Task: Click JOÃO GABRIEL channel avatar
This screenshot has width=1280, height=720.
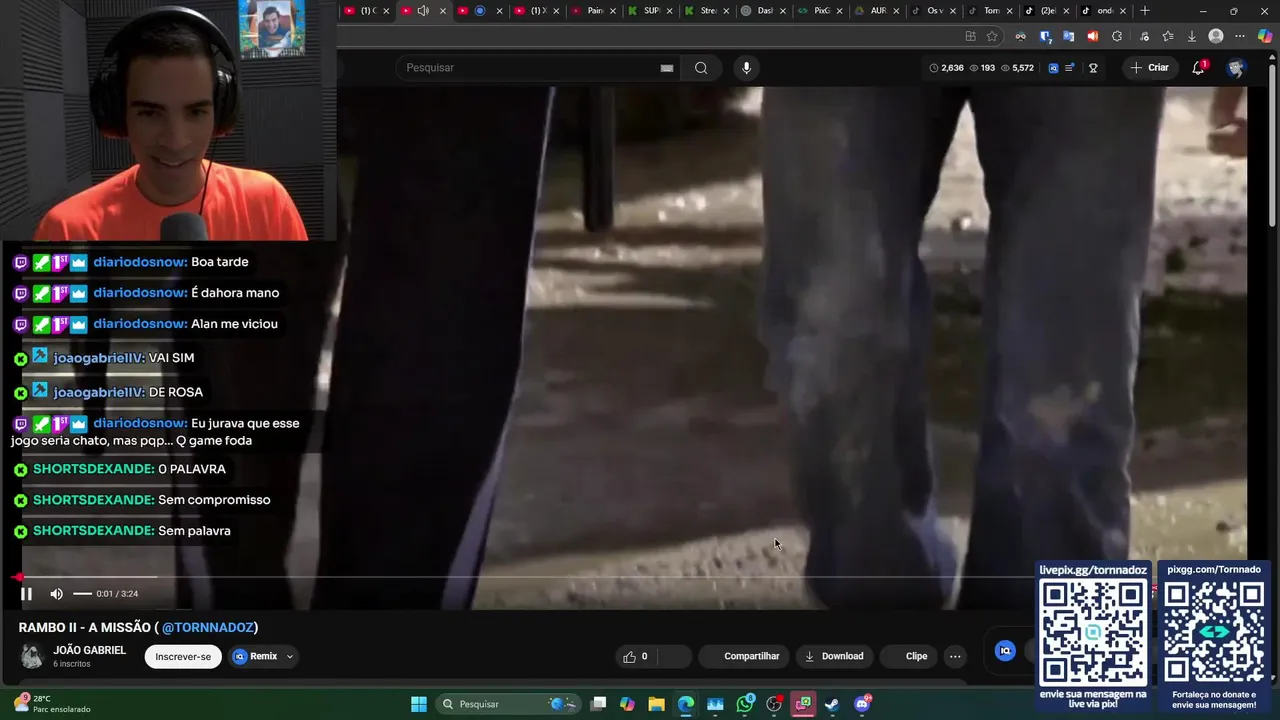Action: pos(32,656)
